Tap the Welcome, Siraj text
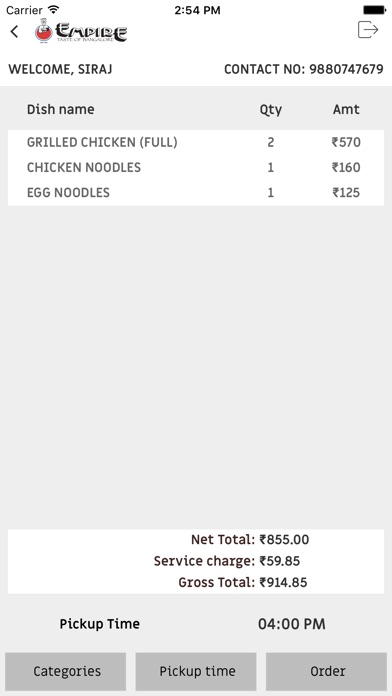 [x=60, y=69]
